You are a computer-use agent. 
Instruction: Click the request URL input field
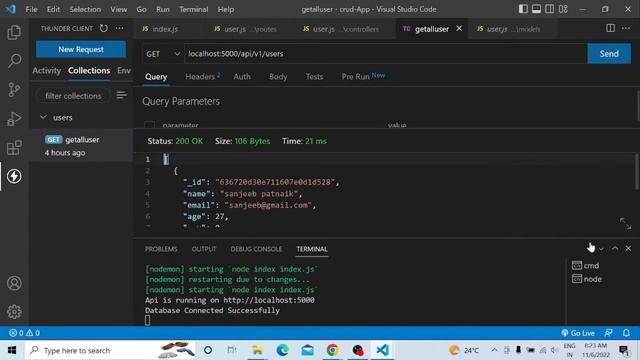[385, 54]
